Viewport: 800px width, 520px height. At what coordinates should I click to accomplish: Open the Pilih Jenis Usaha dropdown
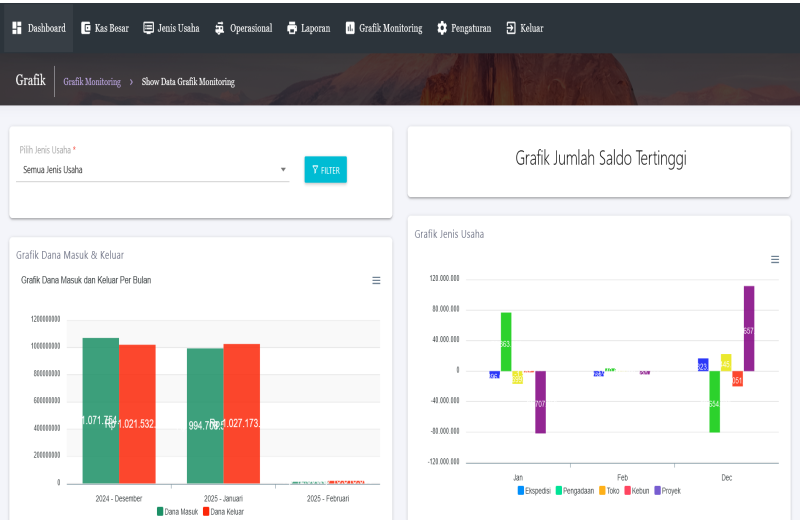(x=155, y=170)
